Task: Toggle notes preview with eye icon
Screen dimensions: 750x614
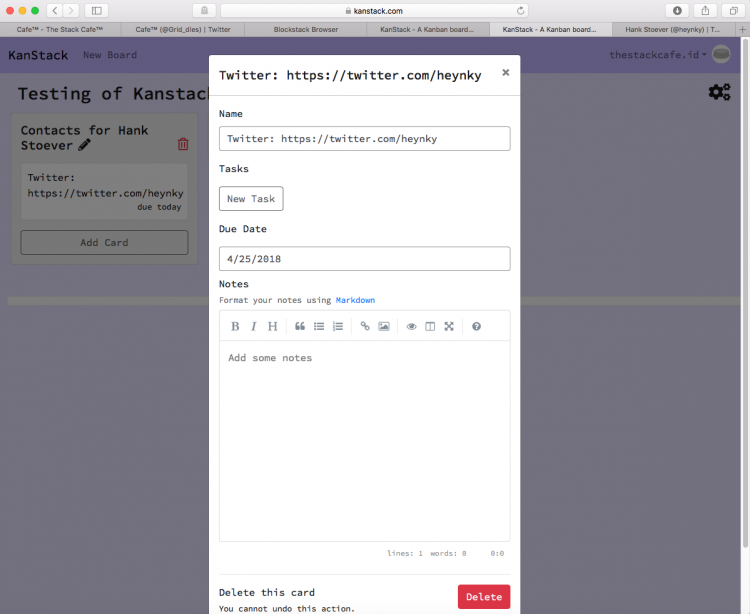Action: [x=411, y=326]
